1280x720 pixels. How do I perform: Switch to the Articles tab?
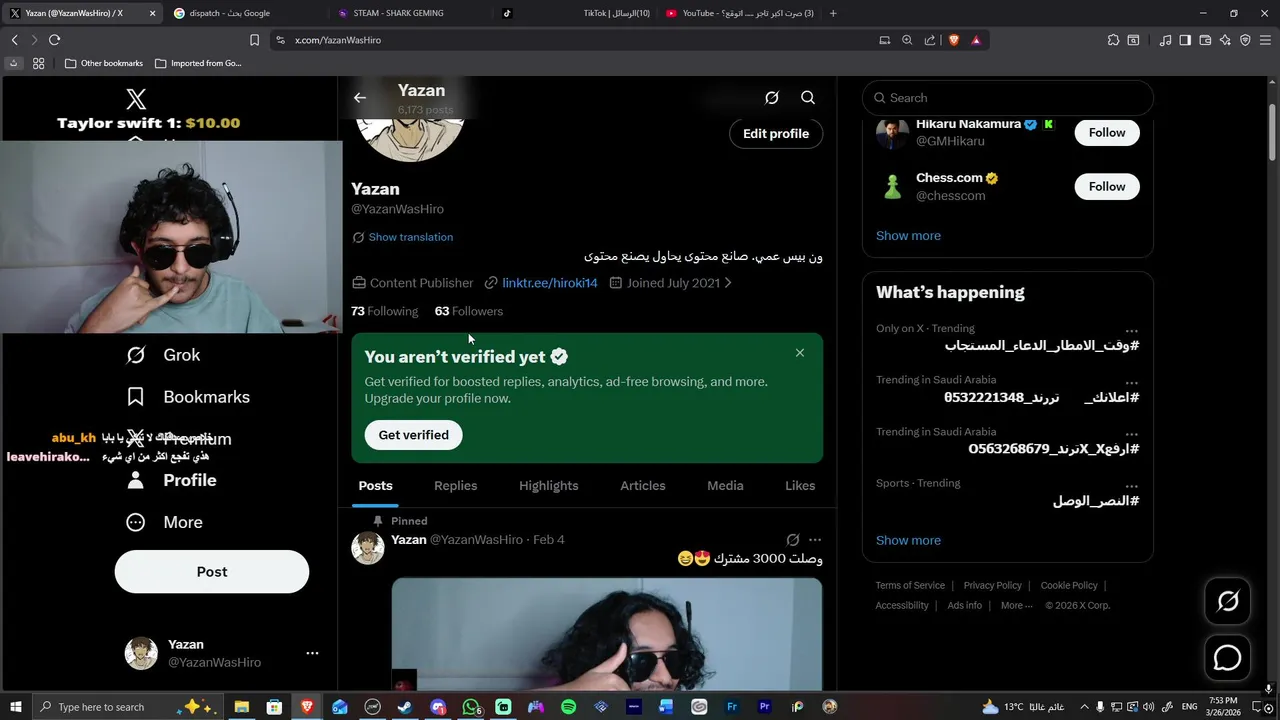642,486
